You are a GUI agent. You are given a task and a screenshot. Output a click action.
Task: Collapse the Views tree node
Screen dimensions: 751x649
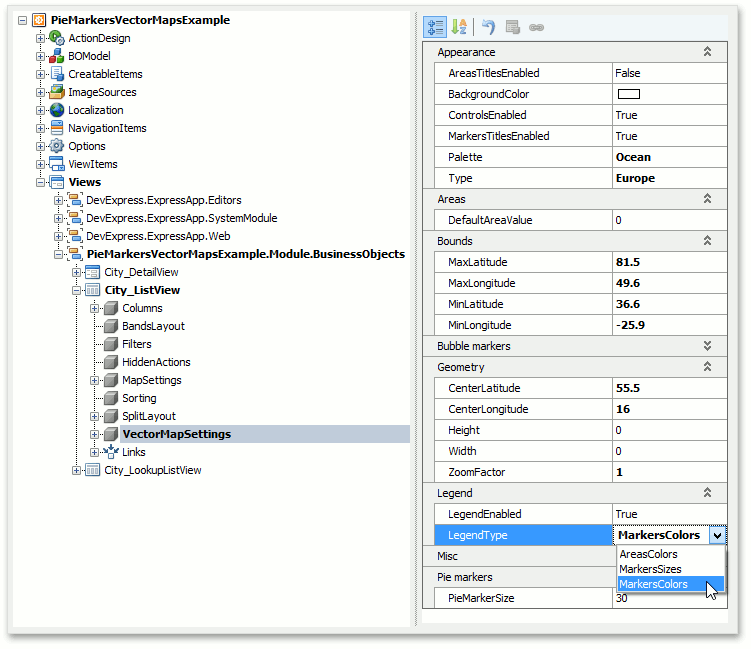(41, 182)
